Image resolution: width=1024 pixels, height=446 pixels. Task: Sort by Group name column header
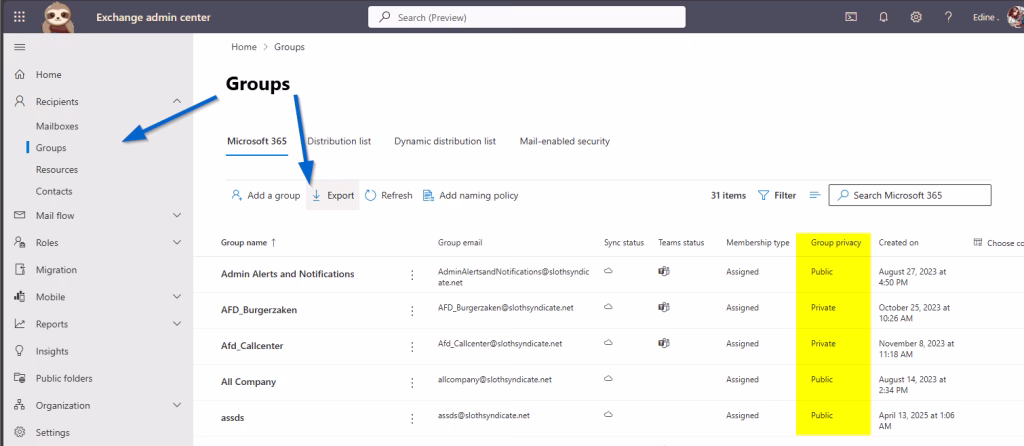(249, 242)
